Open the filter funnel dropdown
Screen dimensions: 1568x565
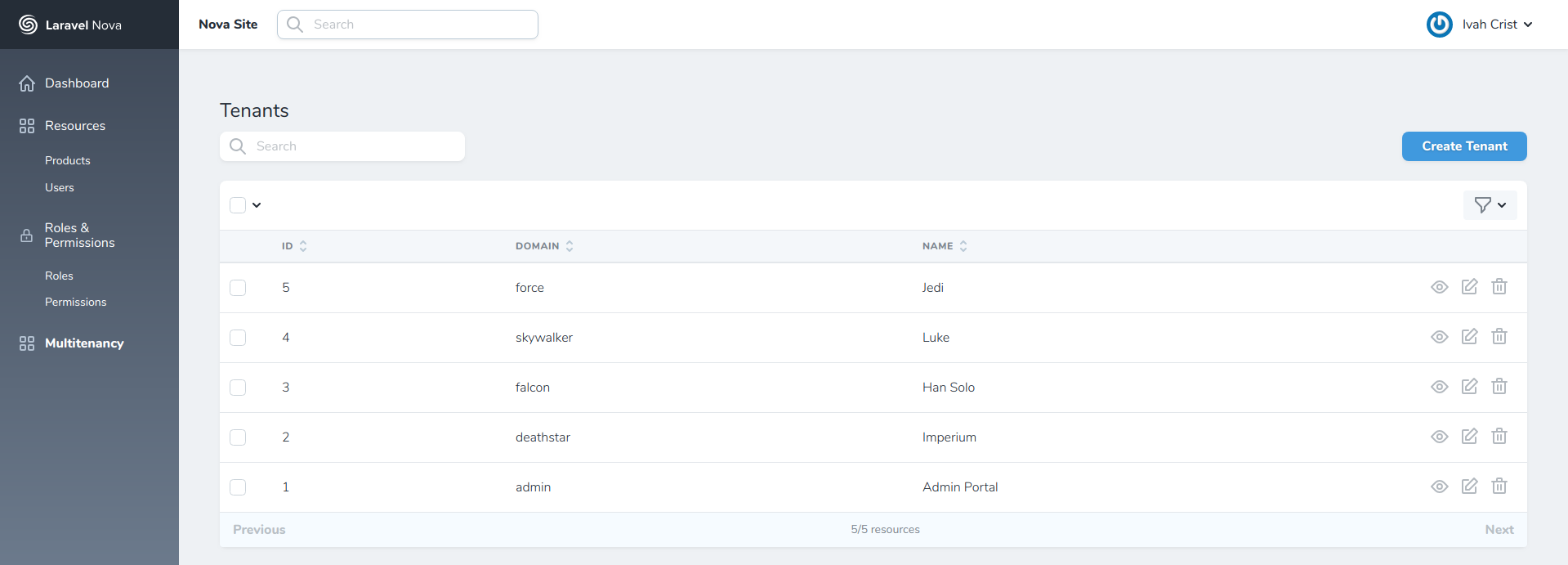[1490, 205]
